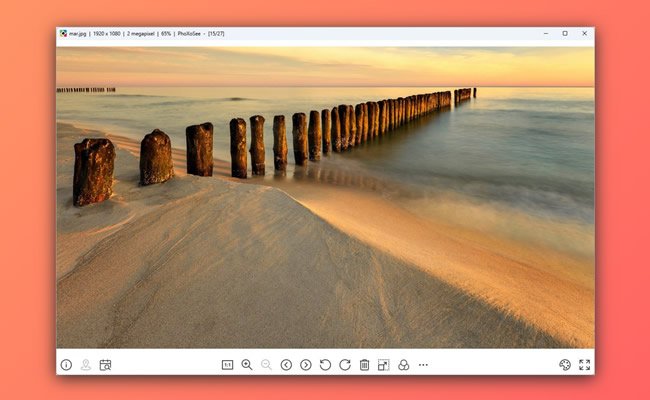Screen dimensions: 650x400
Task: Go to the next image
Action: tap(306, 365)
